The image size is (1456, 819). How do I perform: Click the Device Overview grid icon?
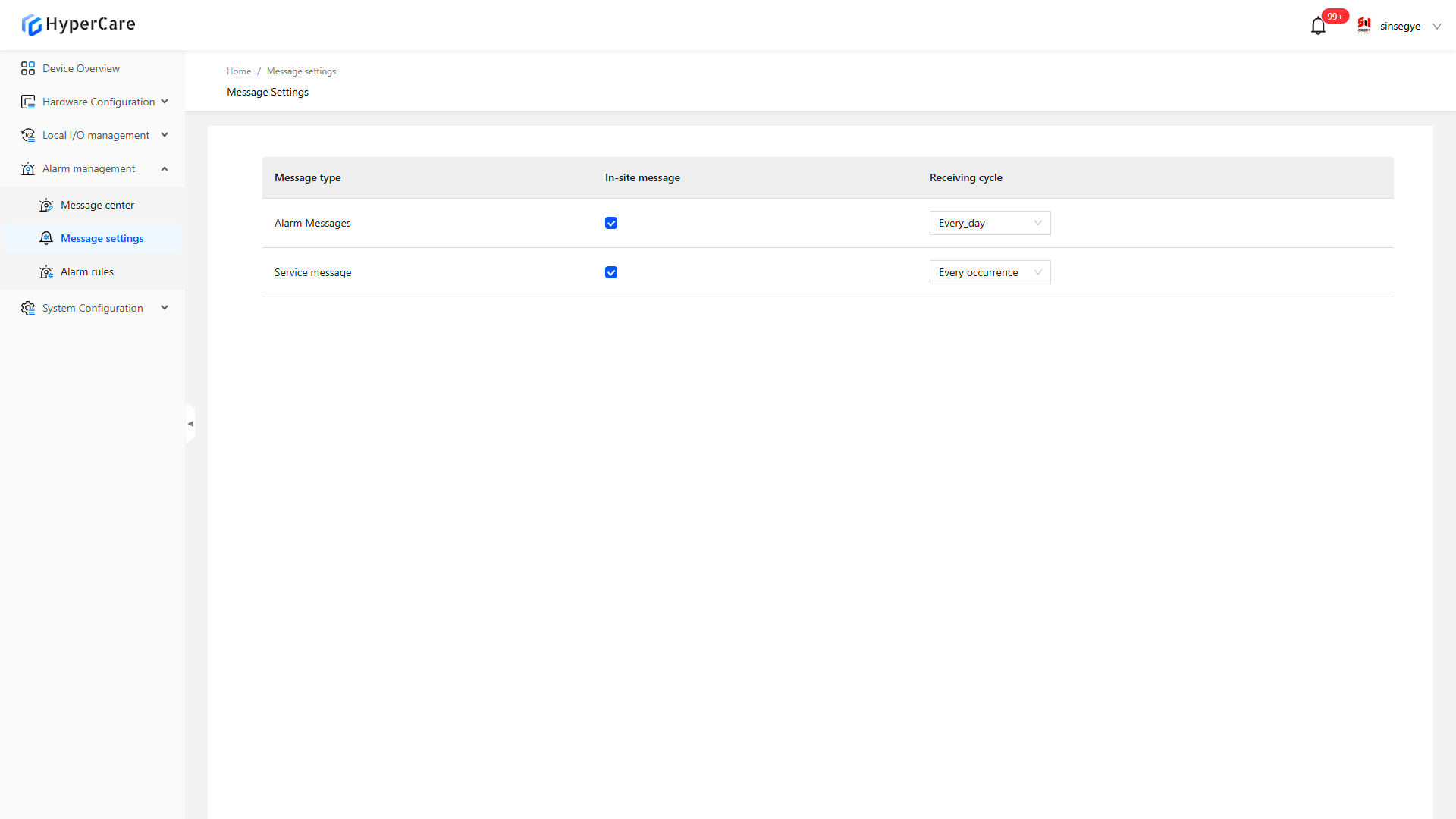click(28, 68)
